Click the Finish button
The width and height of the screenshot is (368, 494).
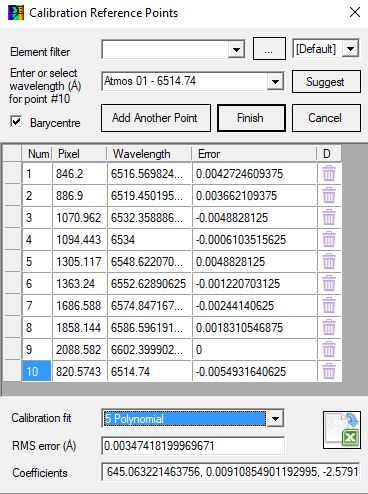pyautogui.click(x=251, y=118)
